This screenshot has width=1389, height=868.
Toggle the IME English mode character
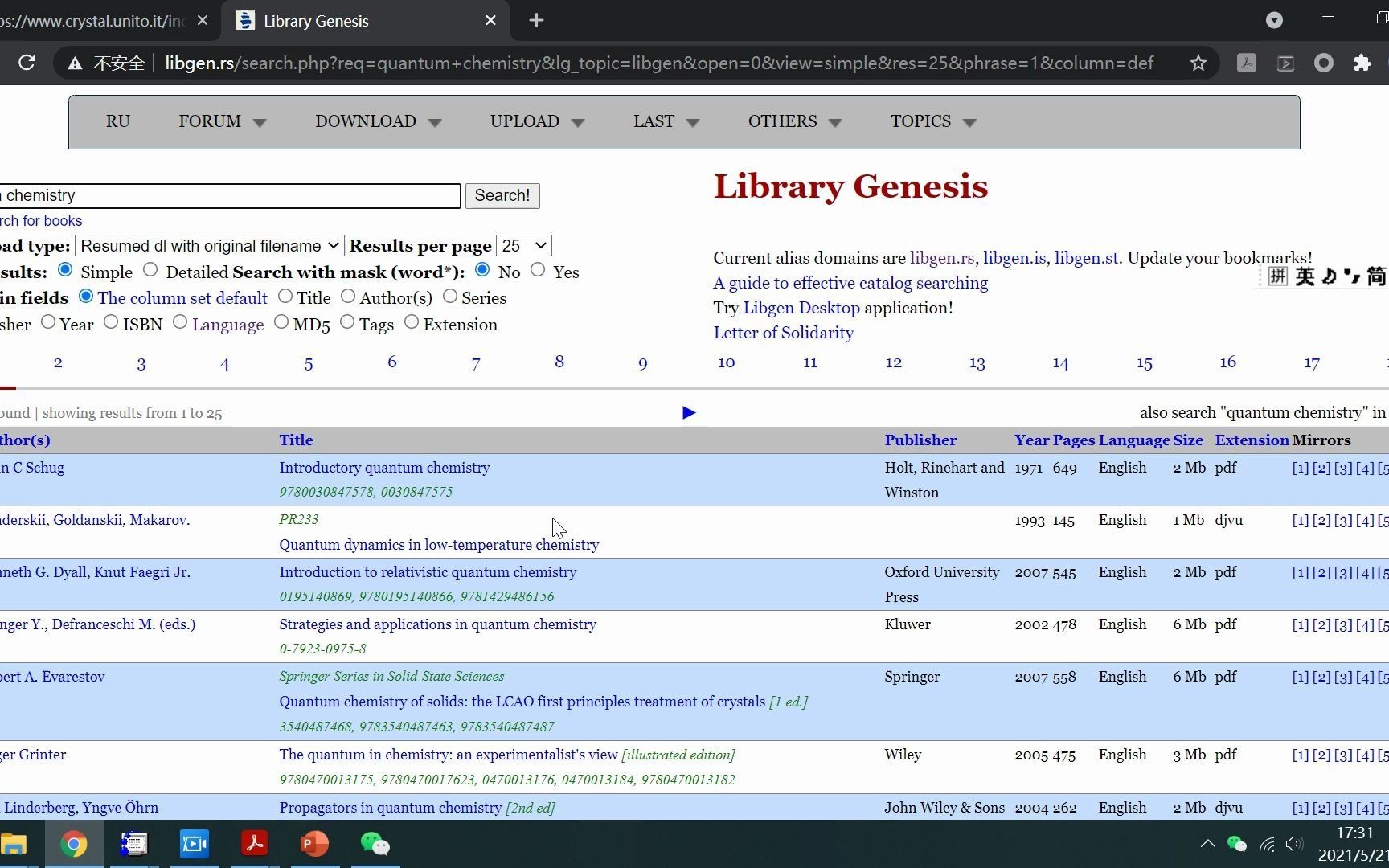(1305, 276)
